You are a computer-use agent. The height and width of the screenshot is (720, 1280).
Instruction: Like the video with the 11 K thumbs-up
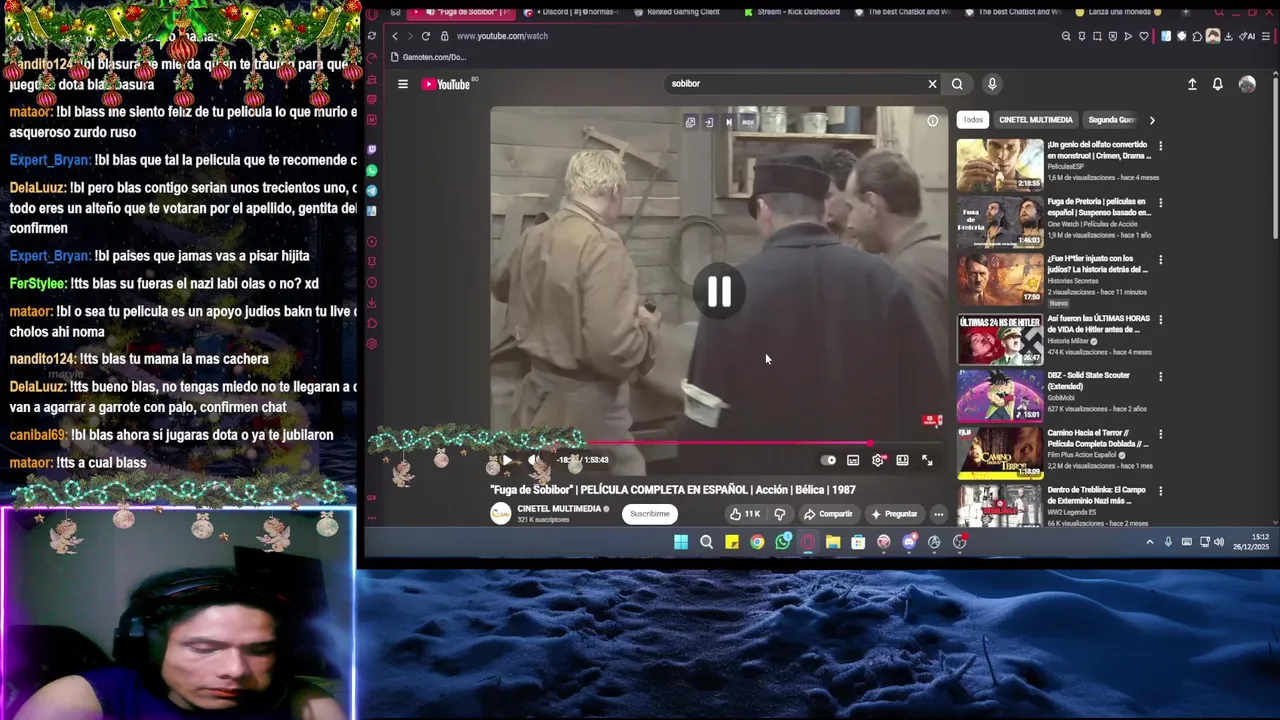point(745,514)
